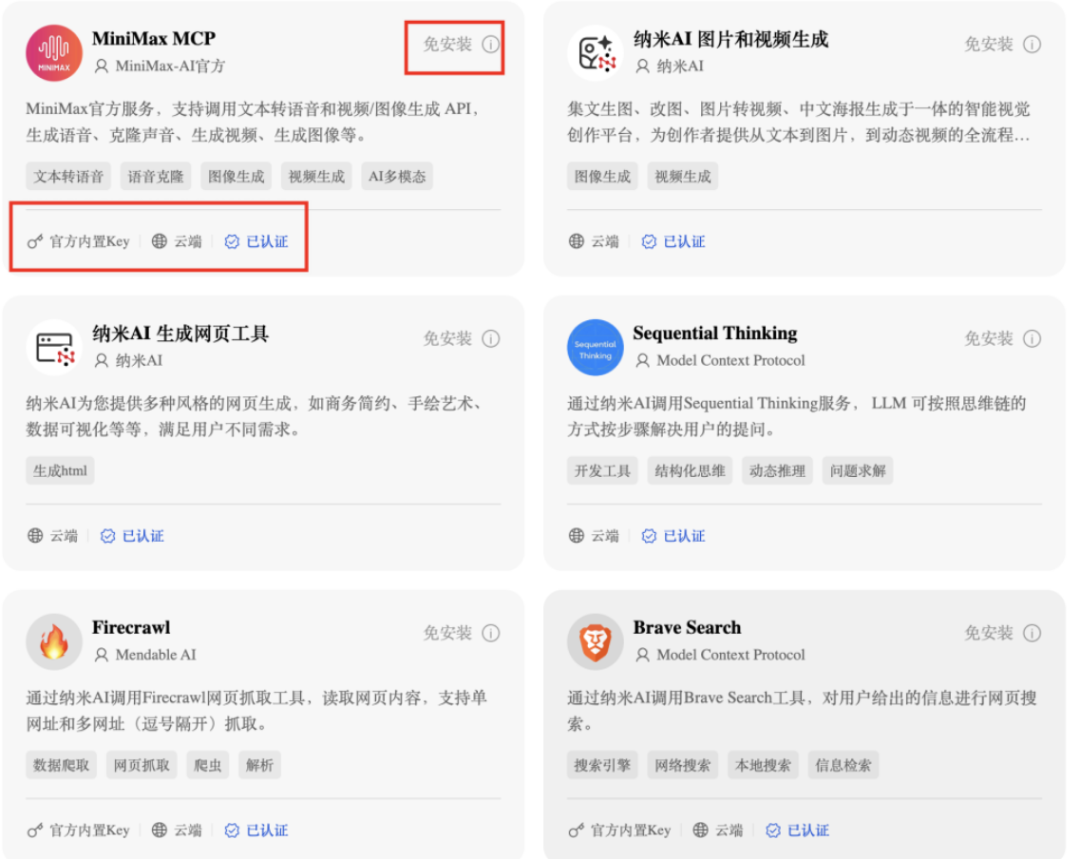Screen dimensions: 1080x859
Task: Select the 信息检索 tag
Action: pos(843,765)
